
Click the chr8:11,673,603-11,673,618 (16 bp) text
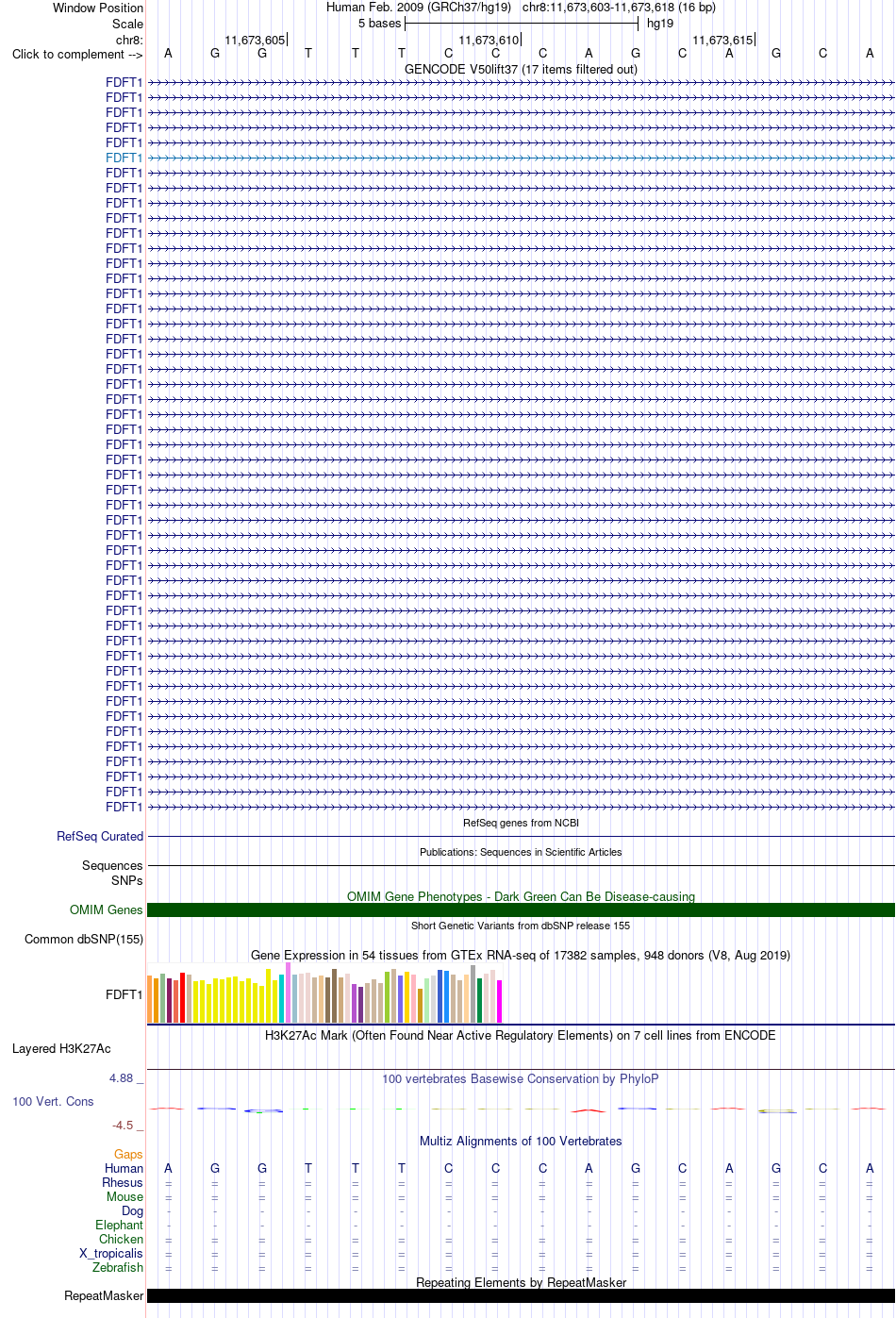(x=619, y=7)
